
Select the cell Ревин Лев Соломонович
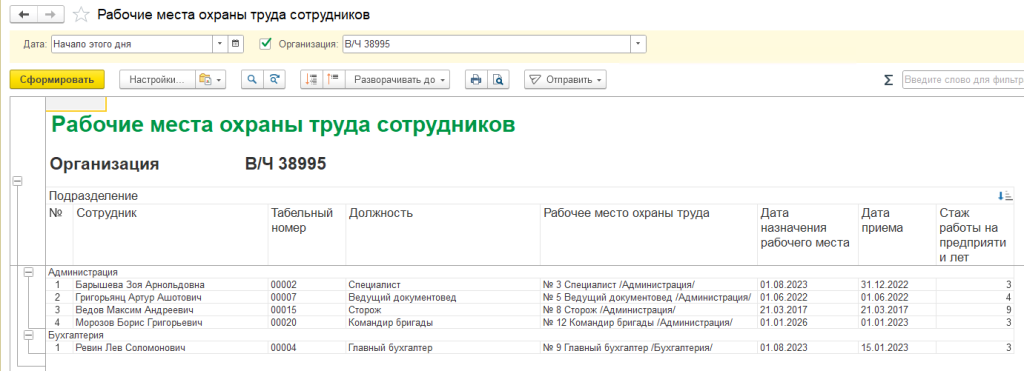(x=171, y=348)
